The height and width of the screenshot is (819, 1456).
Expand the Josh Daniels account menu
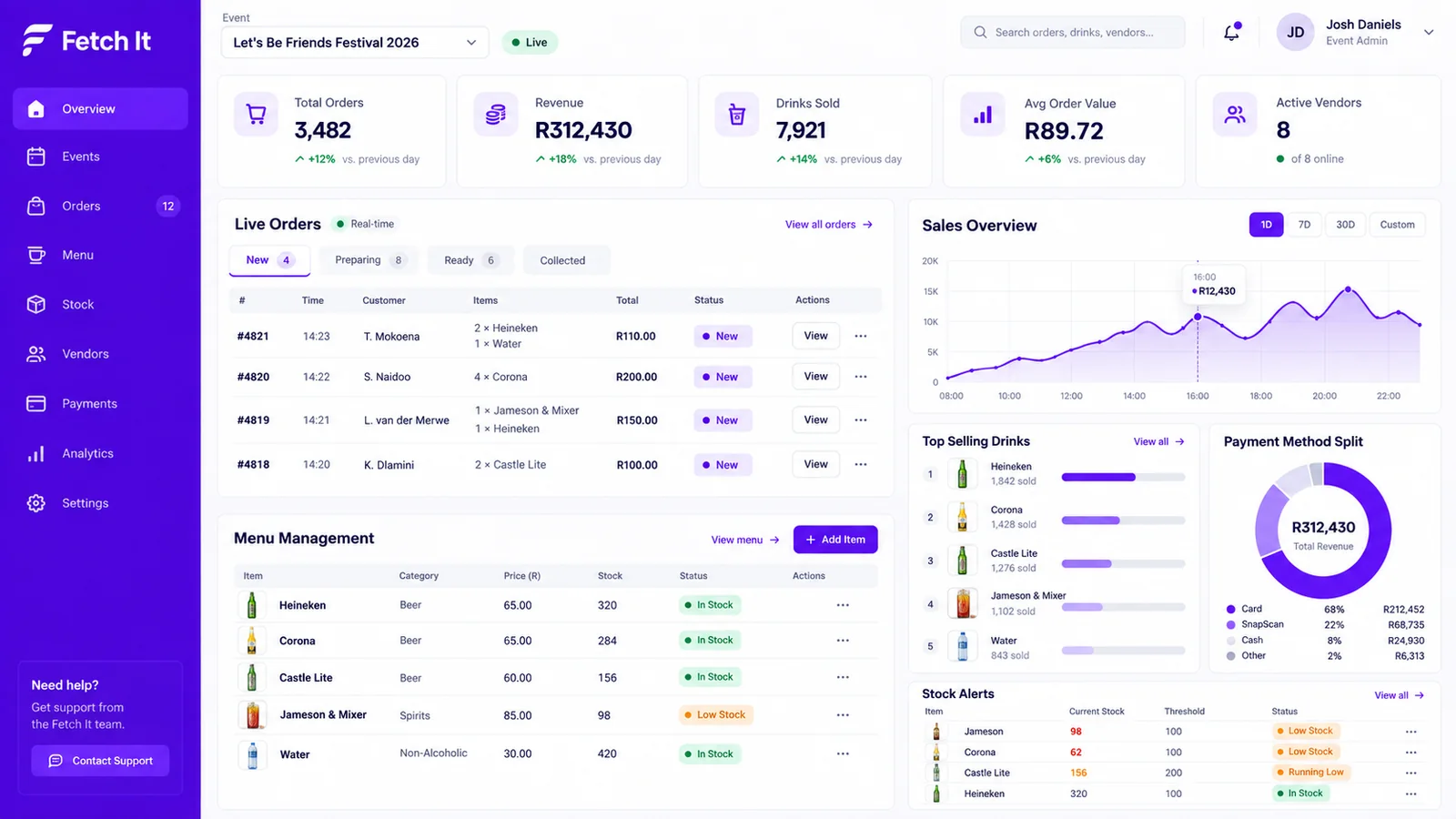point(1429,32)
